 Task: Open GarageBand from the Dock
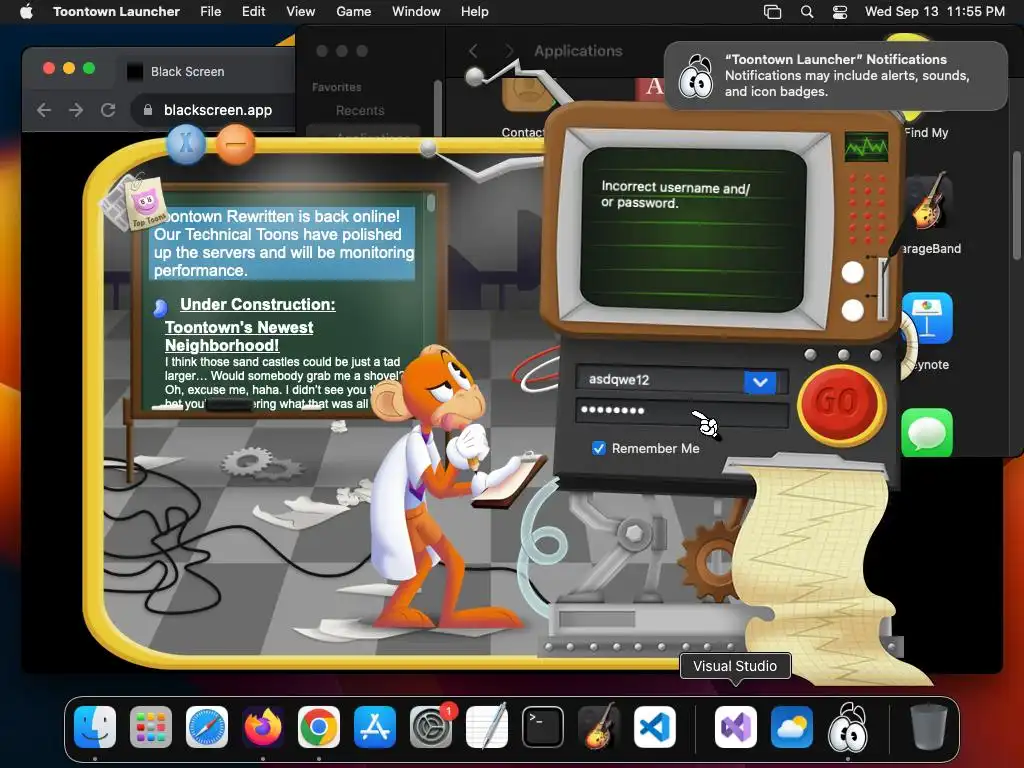599,727
